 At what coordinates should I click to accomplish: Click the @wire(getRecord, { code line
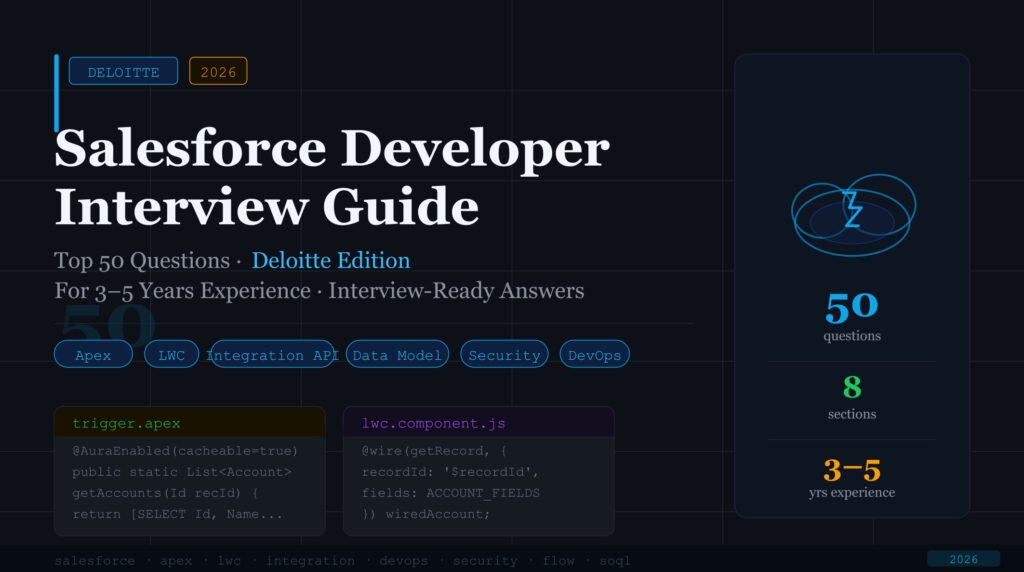(x=434, y=451)
